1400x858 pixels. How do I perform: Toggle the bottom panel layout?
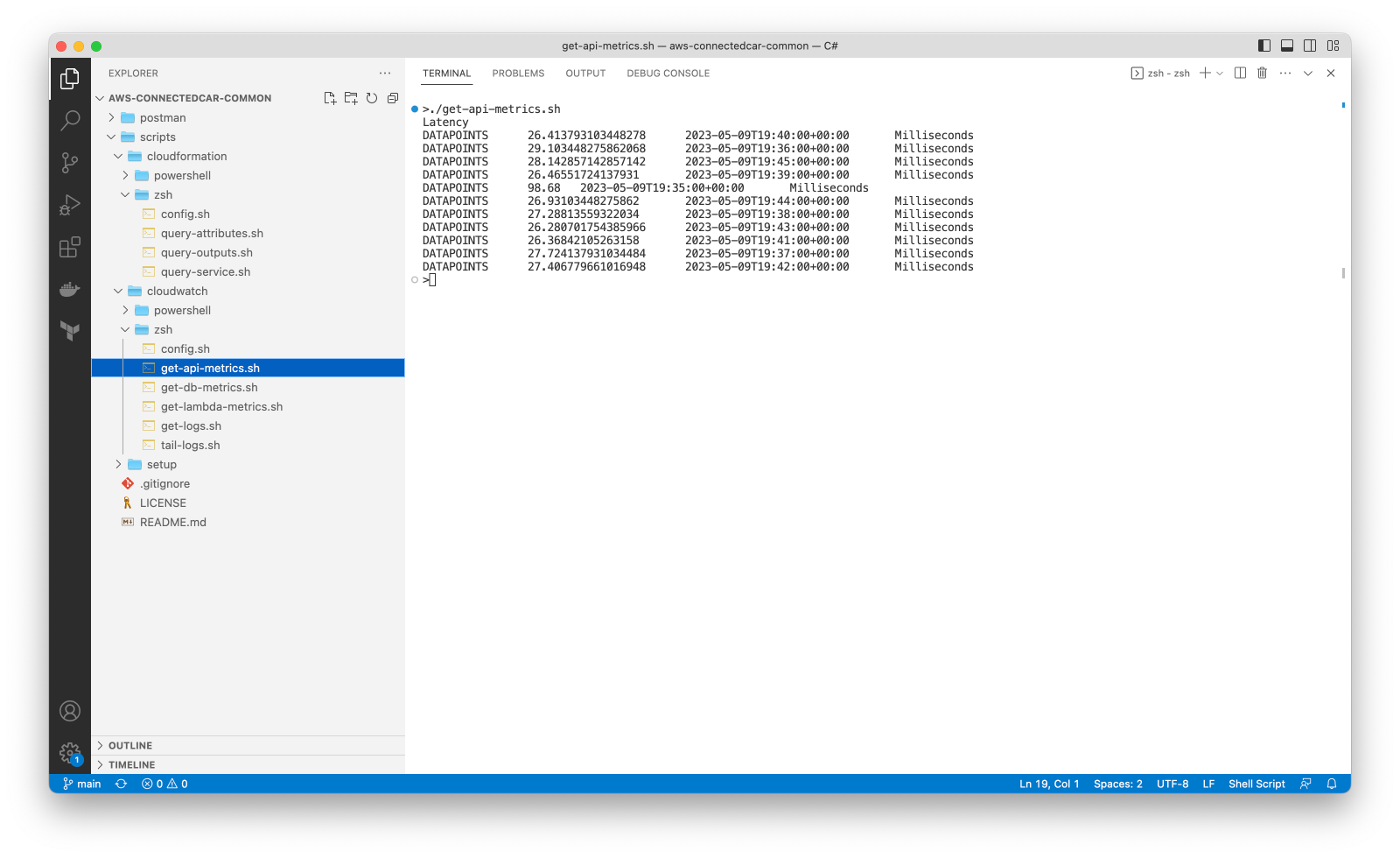click(x=1287, y=46)
